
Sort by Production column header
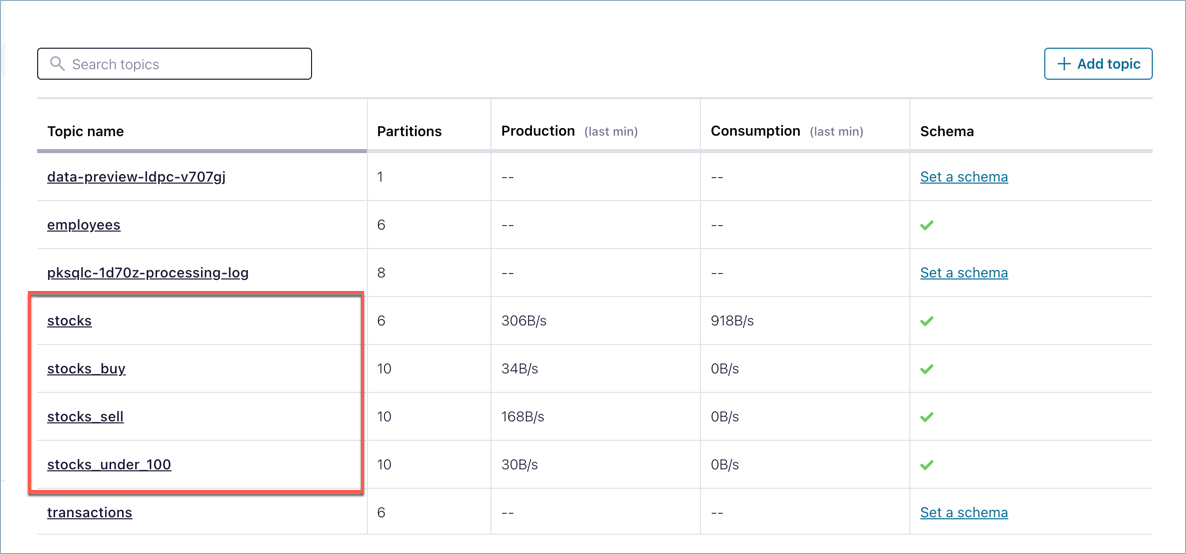coord(538,131)
